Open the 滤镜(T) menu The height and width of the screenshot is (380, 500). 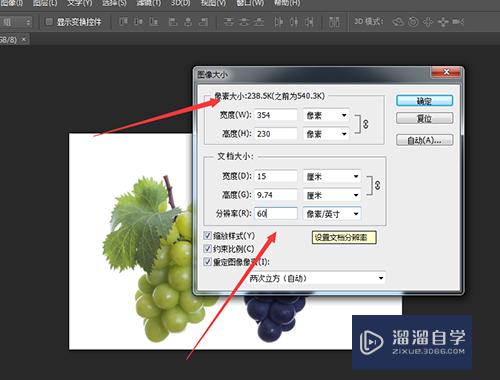pos(149,3)
